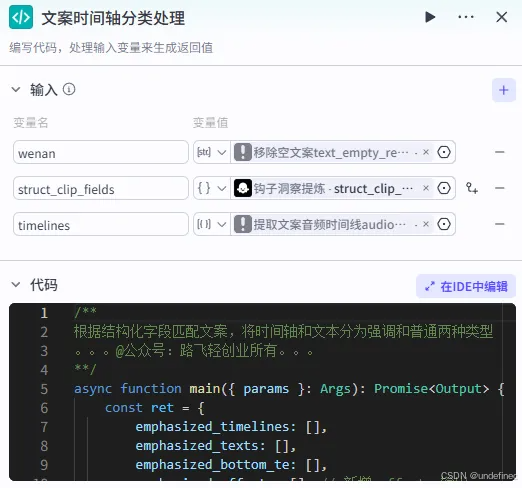Remove the 钩子洞察提炼 reference with x
The height and width of the screenshot is (488, 522).
tap(426, 188)
